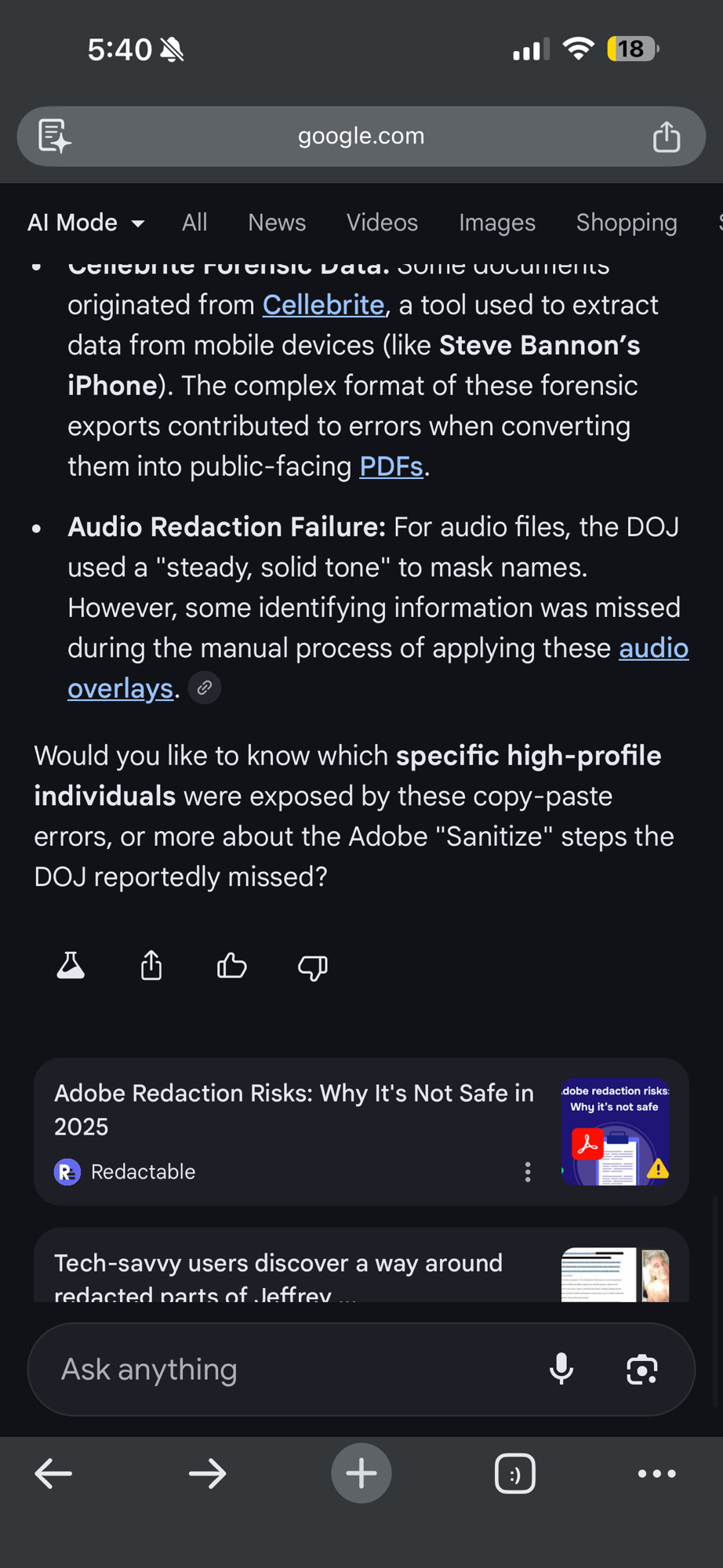Switch to the News tab
This screenshot has height=1568, width=723.
pos(277,223)
